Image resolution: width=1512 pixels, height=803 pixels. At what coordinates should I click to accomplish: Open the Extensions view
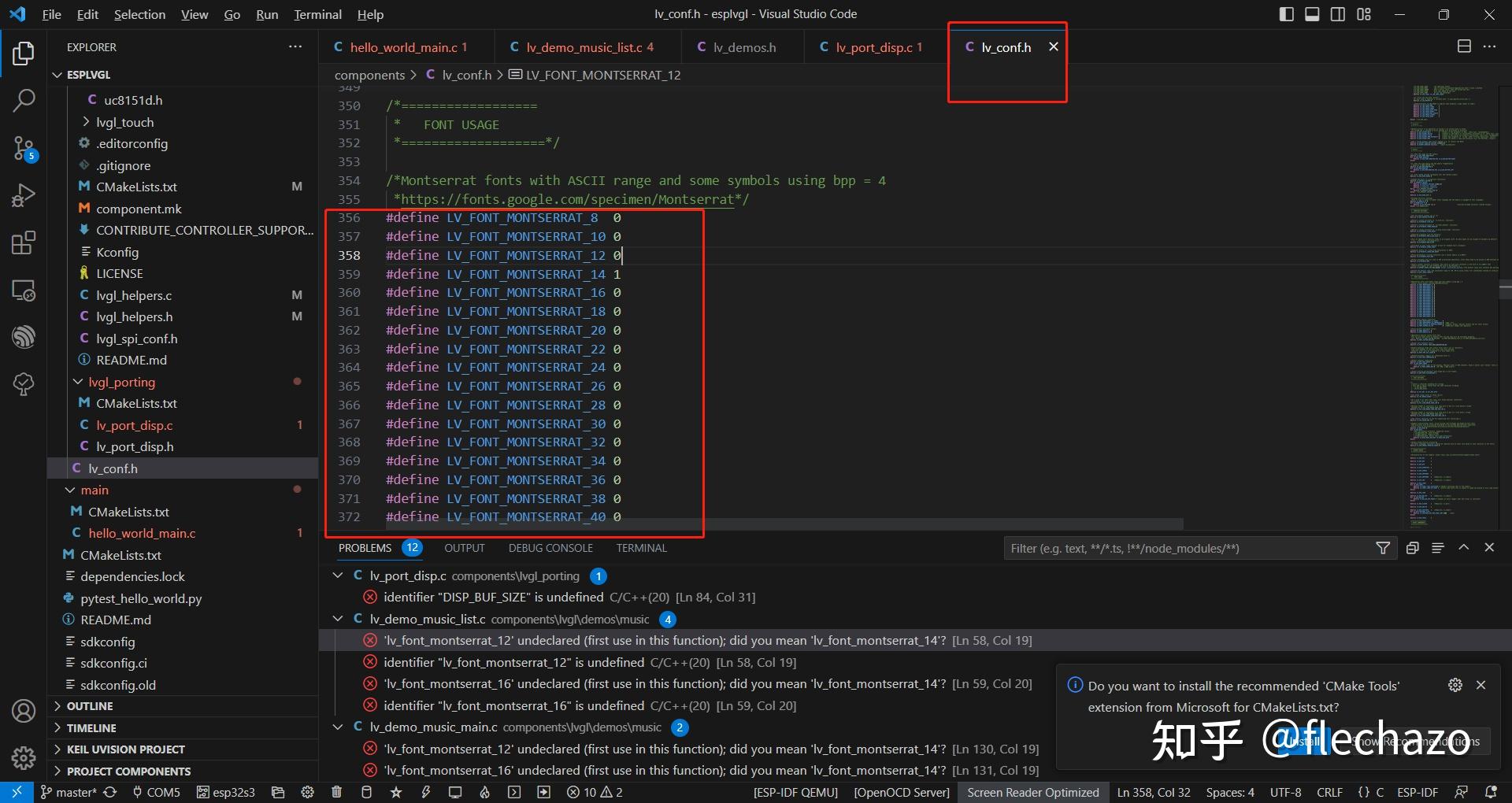click(x=24, y=242)
